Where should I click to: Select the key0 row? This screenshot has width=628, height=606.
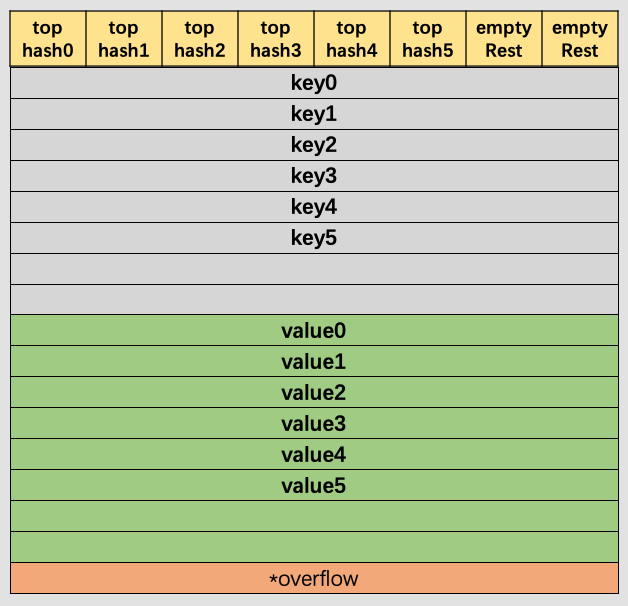click(x=314, y=83)
